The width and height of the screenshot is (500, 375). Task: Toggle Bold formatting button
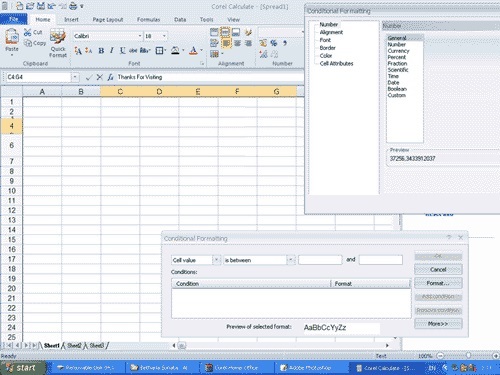click(x=101, y=51)
